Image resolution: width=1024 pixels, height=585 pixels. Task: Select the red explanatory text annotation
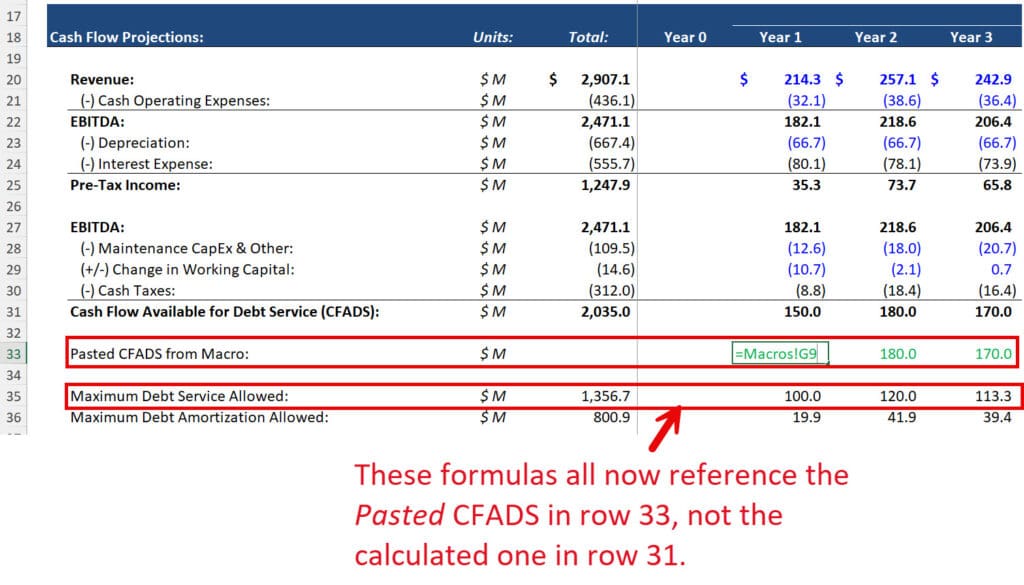(x=600, y=515)
